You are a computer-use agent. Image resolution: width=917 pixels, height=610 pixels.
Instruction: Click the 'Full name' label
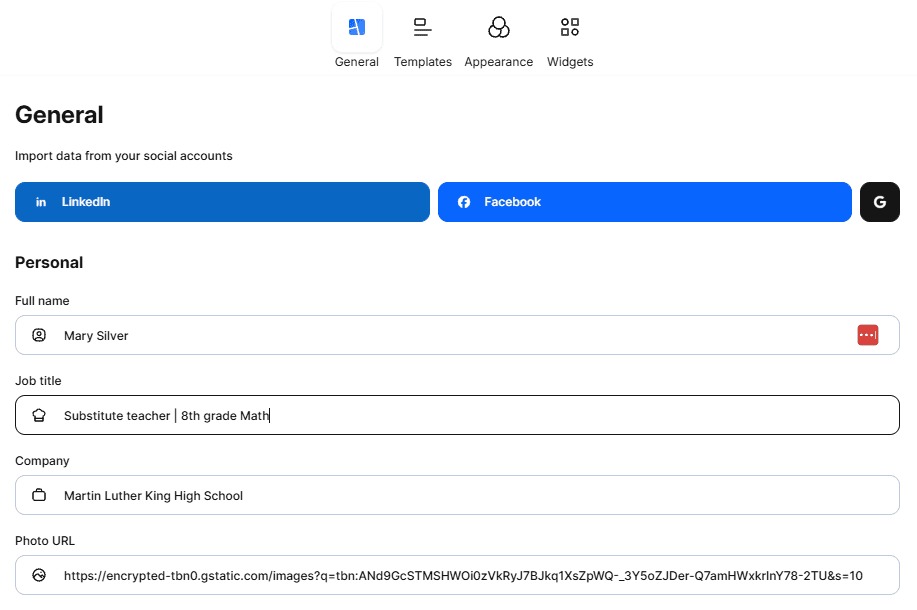(x=42, y=301)
